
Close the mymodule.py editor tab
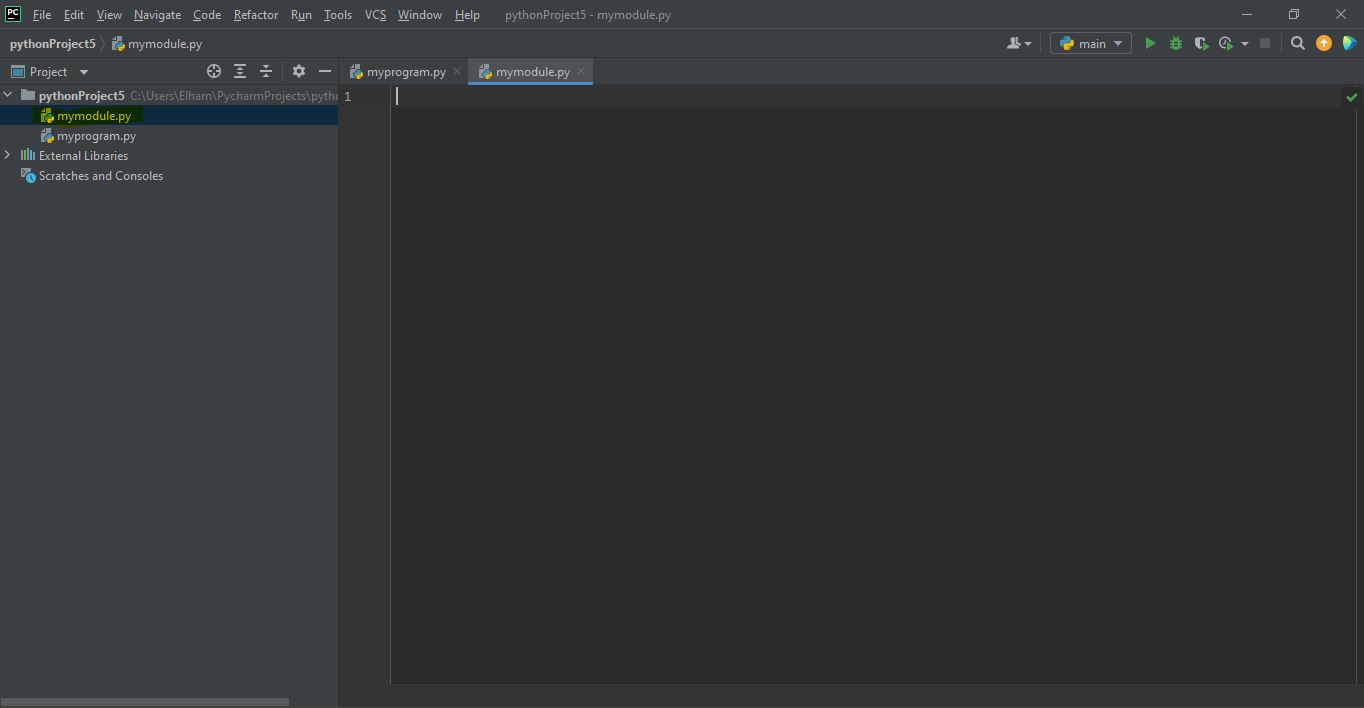(x=580, y=72)
